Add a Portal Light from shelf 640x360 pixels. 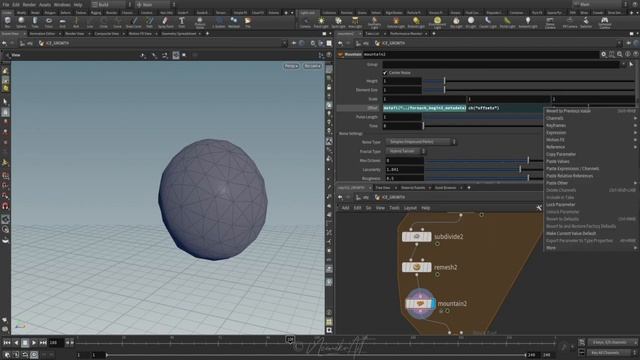coord(507,22)
